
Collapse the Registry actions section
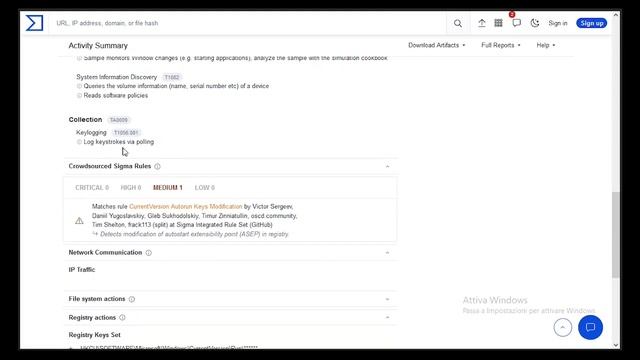(387, 318)
